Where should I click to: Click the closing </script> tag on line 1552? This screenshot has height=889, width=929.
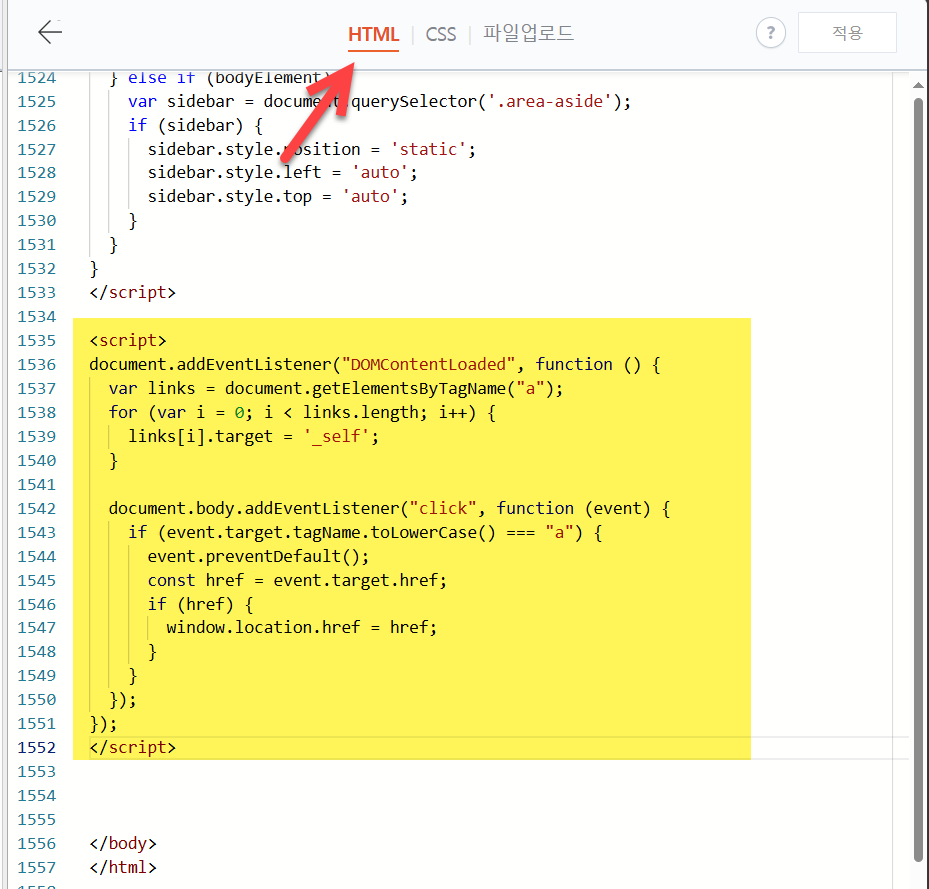(133, 748)
